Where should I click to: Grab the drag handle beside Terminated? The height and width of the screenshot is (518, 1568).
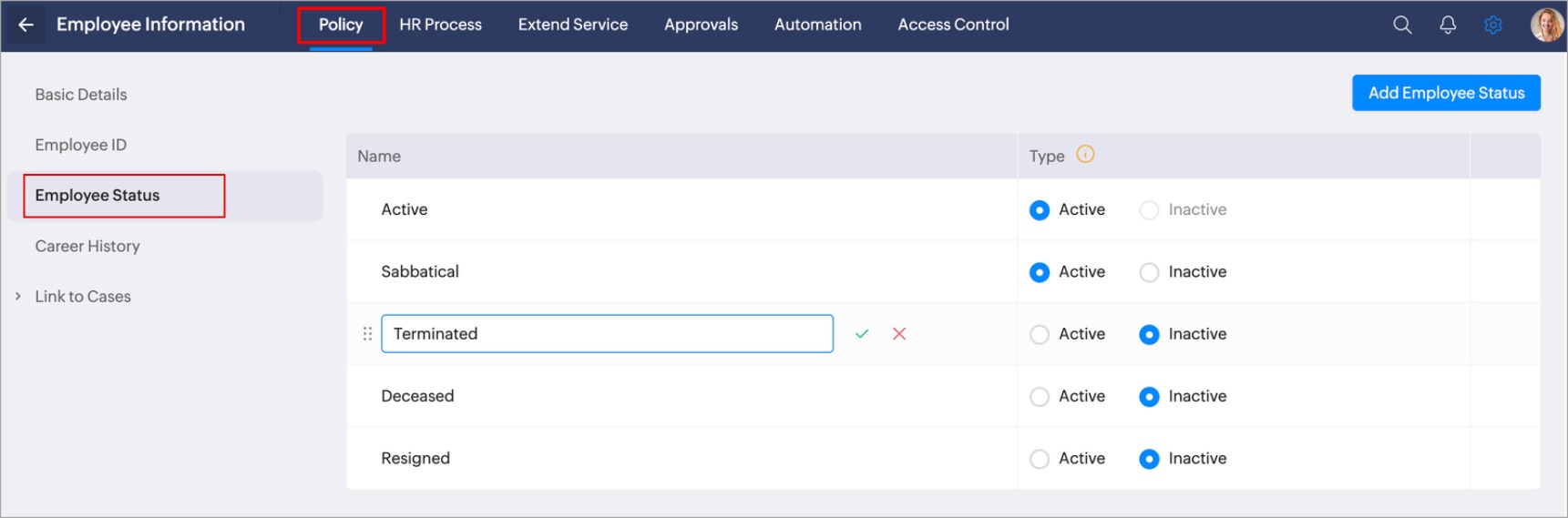pyautogui.click(x=367, y=334)
